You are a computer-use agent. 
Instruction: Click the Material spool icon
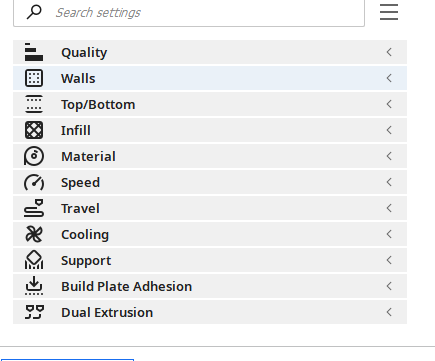pyautogui.click(x=34, y=156)
